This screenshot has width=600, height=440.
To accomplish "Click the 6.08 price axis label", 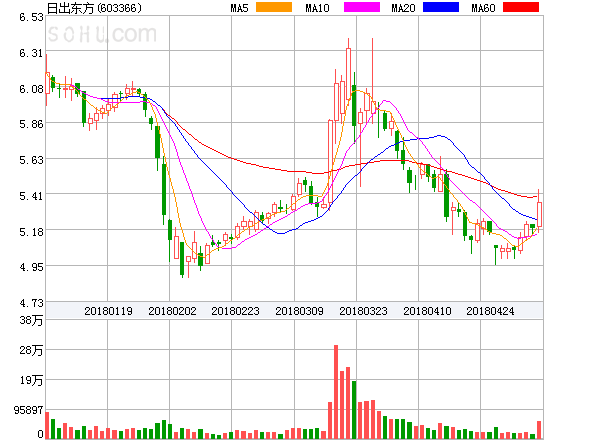I will tap(31, 89).
